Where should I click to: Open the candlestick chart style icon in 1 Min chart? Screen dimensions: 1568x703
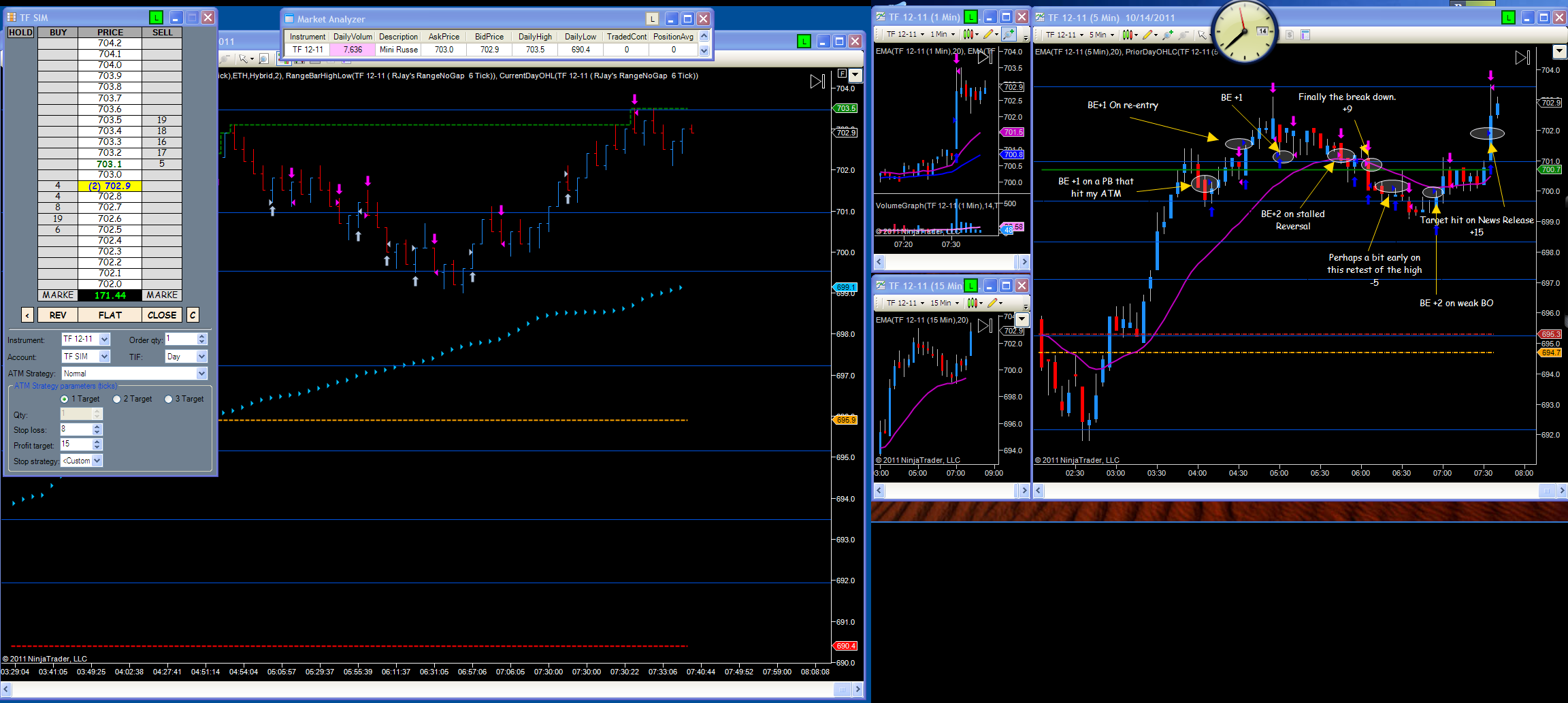pos(968,34)
